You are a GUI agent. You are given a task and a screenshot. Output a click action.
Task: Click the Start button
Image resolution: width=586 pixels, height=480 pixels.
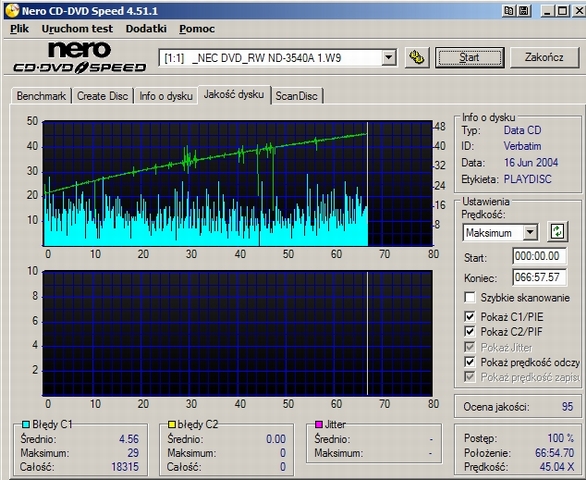click(x=469, y=58)
